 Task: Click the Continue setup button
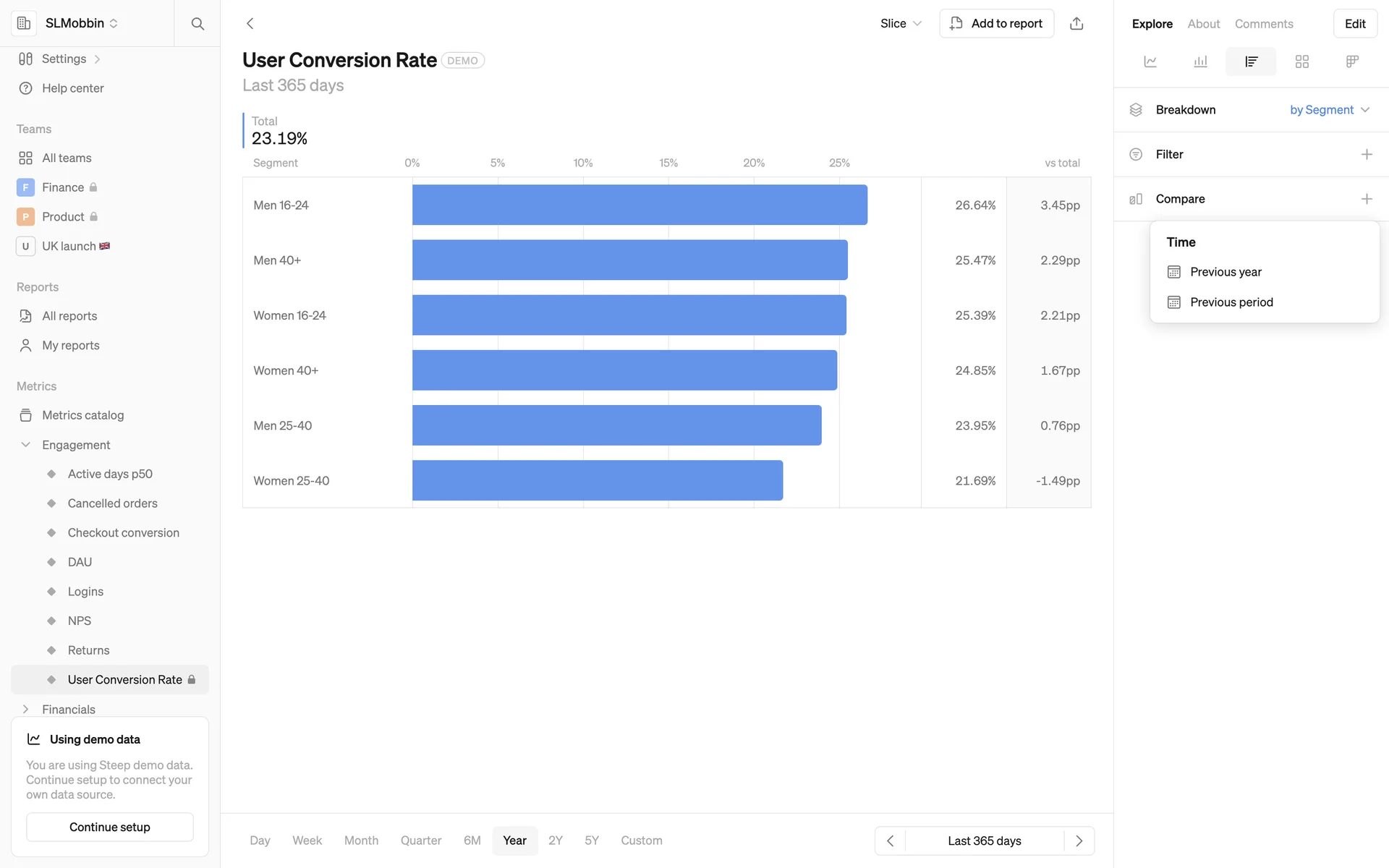tap(110, 827)
